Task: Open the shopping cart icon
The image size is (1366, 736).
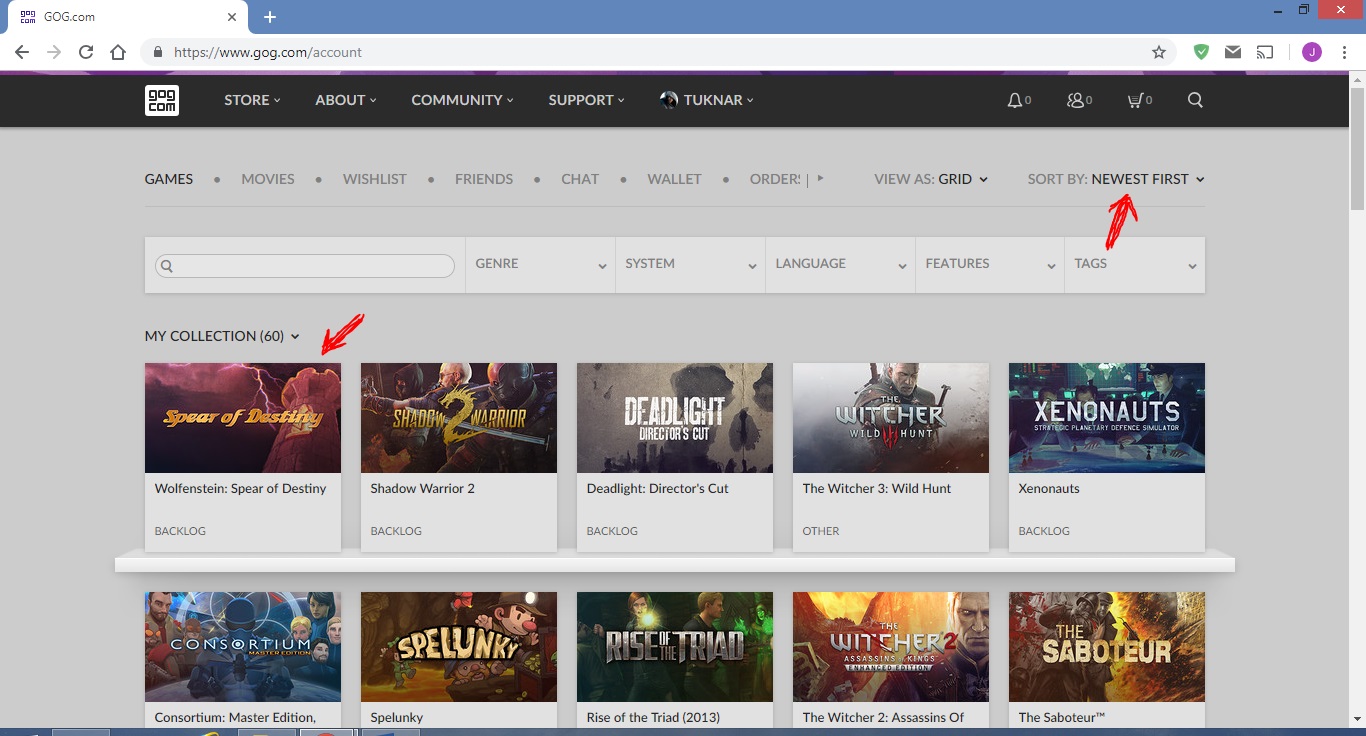Action: pyautogui.click(x=1135, y=100)
